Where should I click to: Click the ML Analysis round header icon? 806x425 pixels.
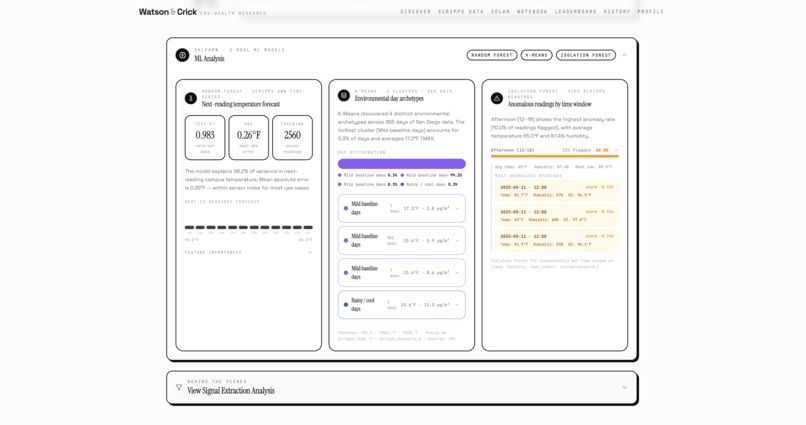pyautogui.click(x=182, y=55)
